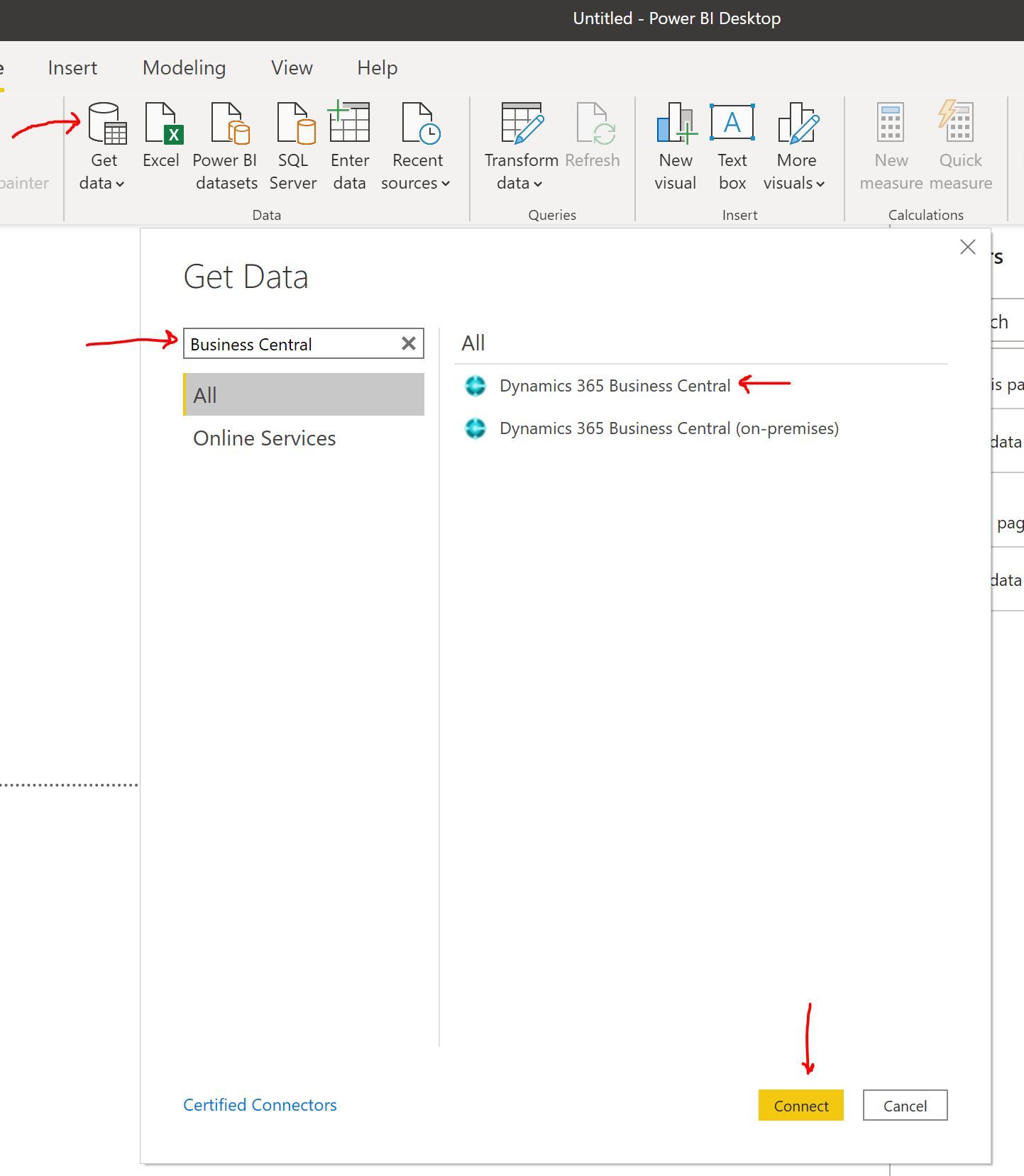Screen dimensions: 1024x1176
Task: Expand the Transform data dropdown arrow
Action: tap(538, 184)
